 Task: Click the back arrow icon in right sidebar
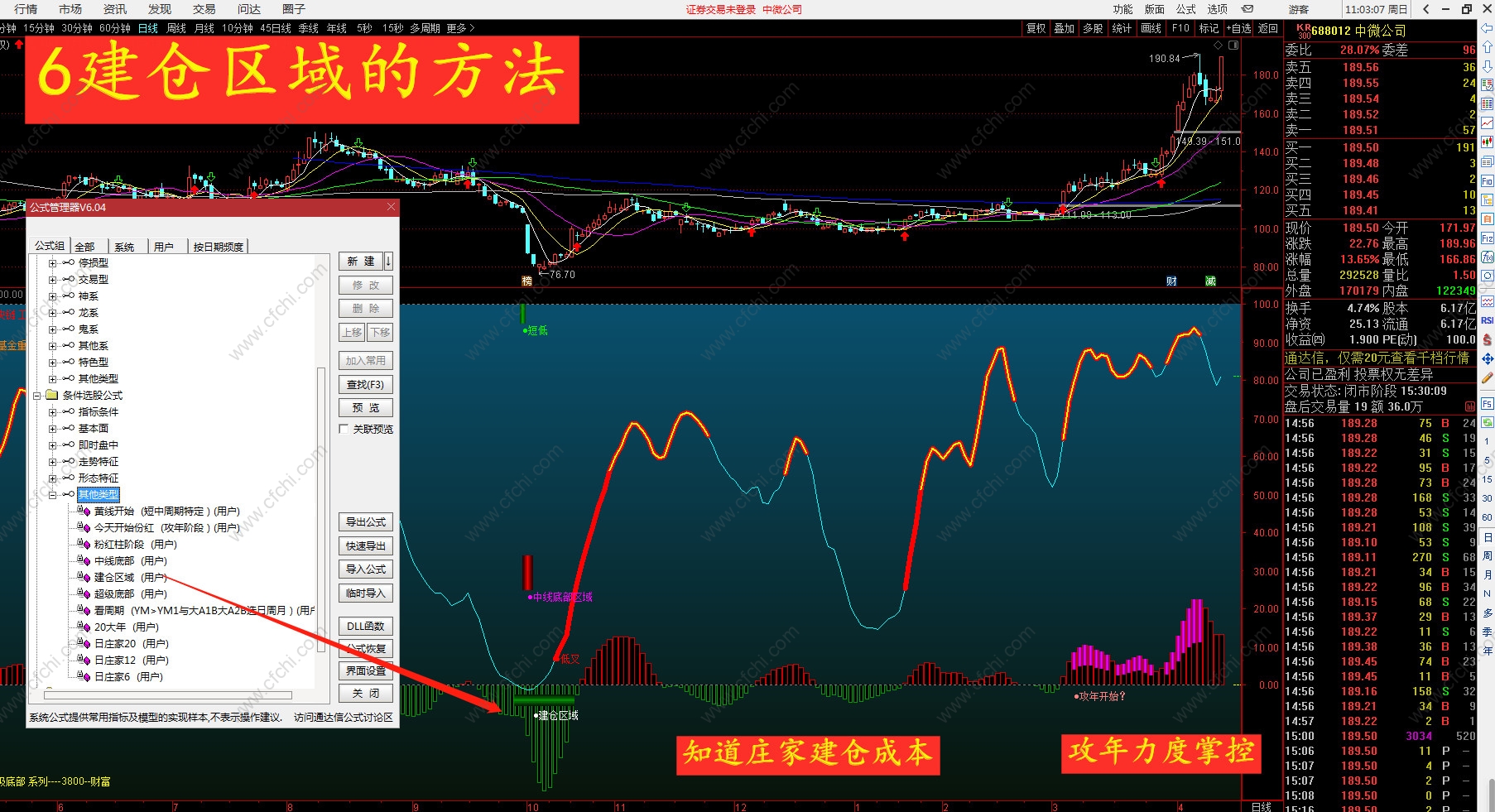tap(1487, 28)
